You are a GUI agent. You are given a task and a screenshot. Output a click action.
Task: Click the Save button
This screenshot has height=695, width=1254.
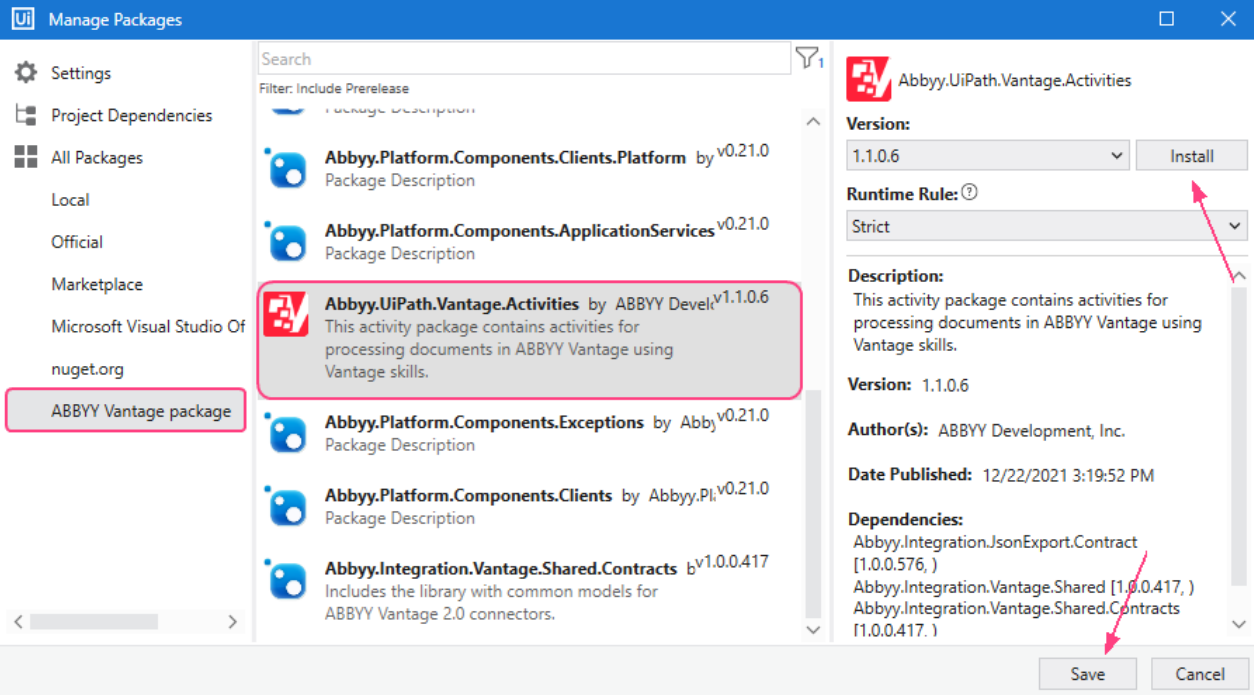(1088, 674)
